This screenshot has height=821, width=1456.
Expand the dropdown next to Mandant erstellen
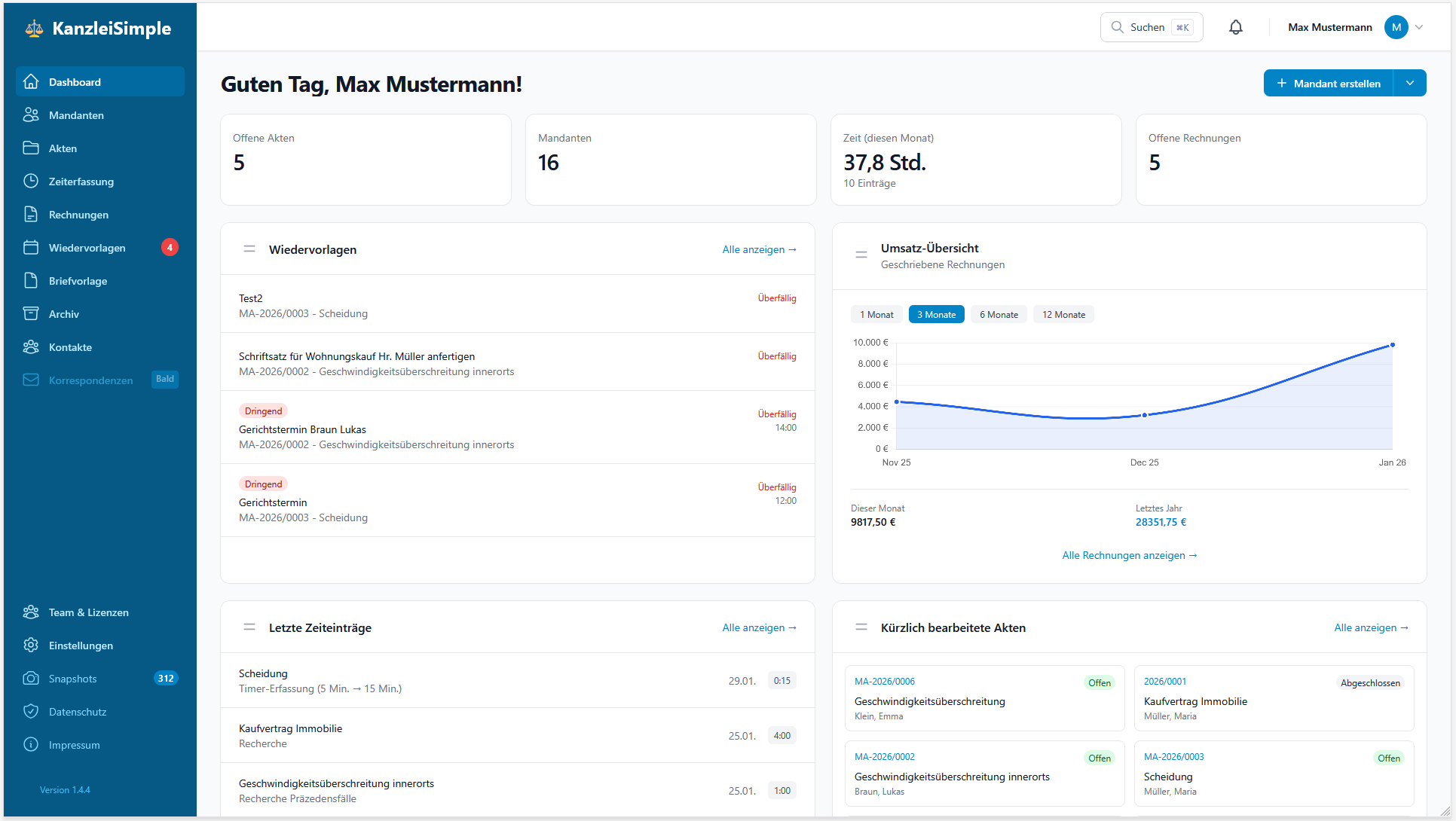coord(1410,83)
